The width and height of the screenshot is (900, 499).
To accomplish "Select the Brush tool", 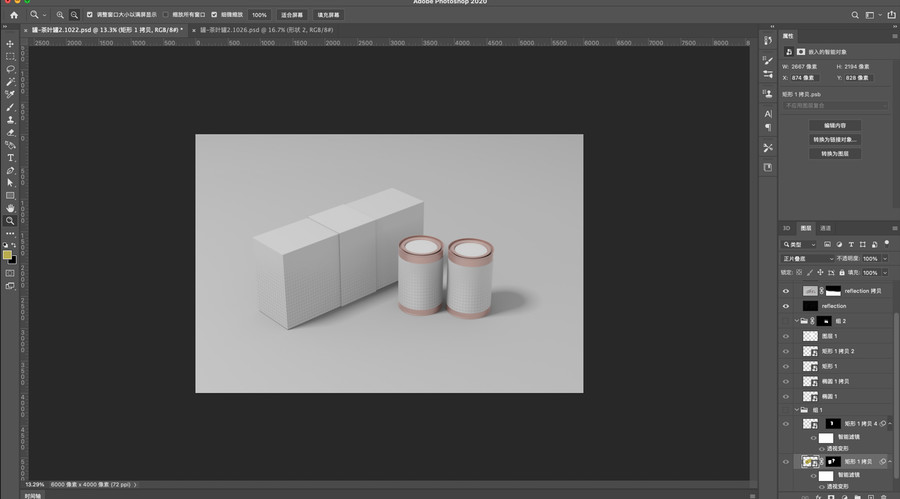I will (10, 107).
